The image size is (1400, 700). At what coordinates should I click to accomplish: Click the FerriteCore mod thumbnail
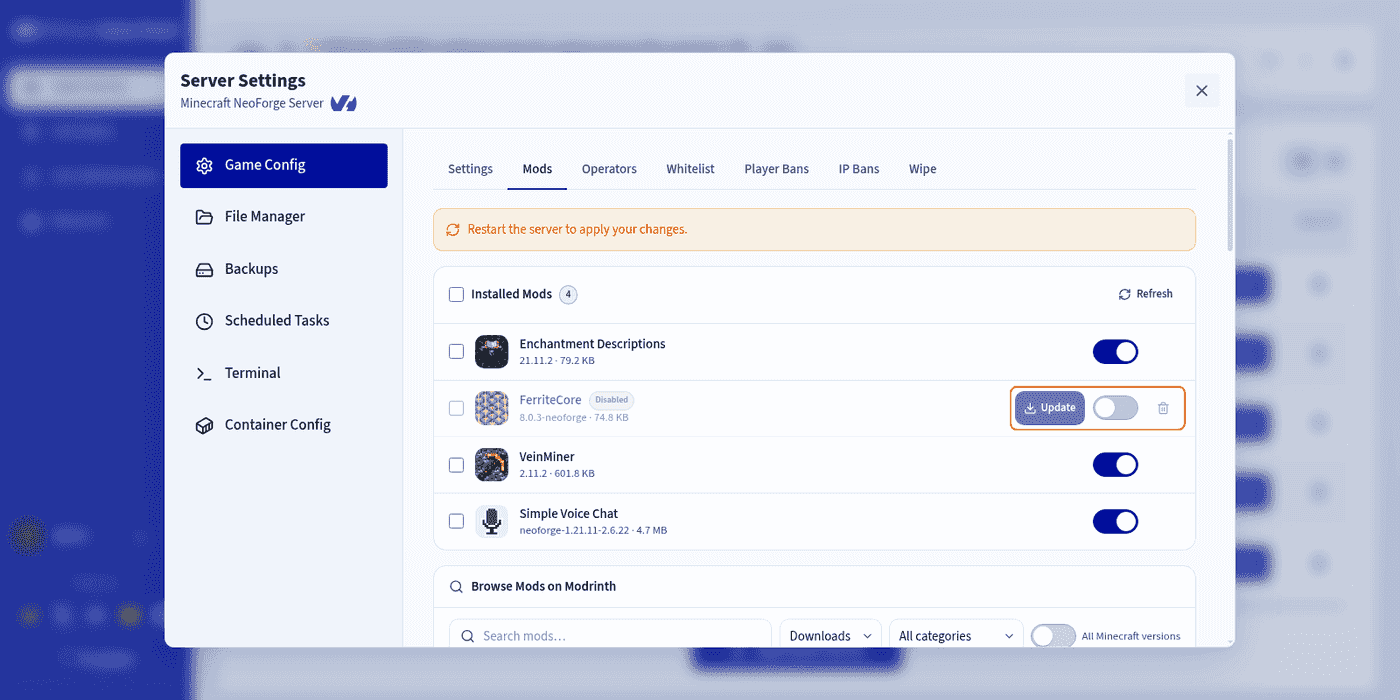(x=492, y=408)
